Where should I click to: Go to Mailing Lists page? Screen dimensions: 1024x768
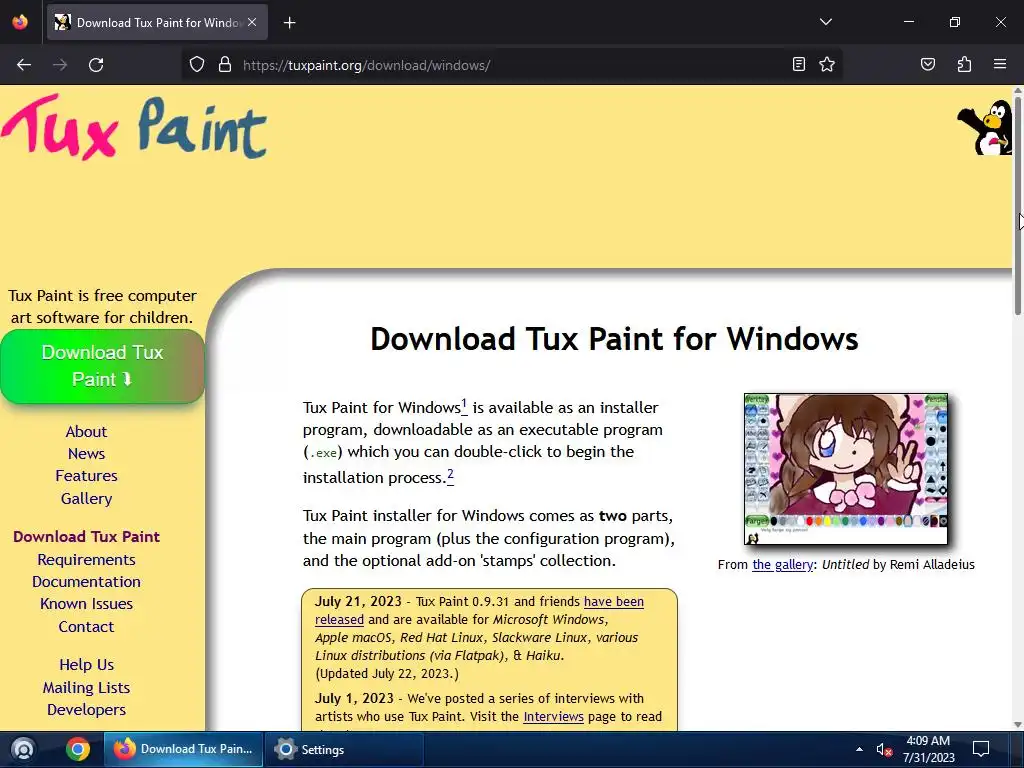[x=86, y=688]
